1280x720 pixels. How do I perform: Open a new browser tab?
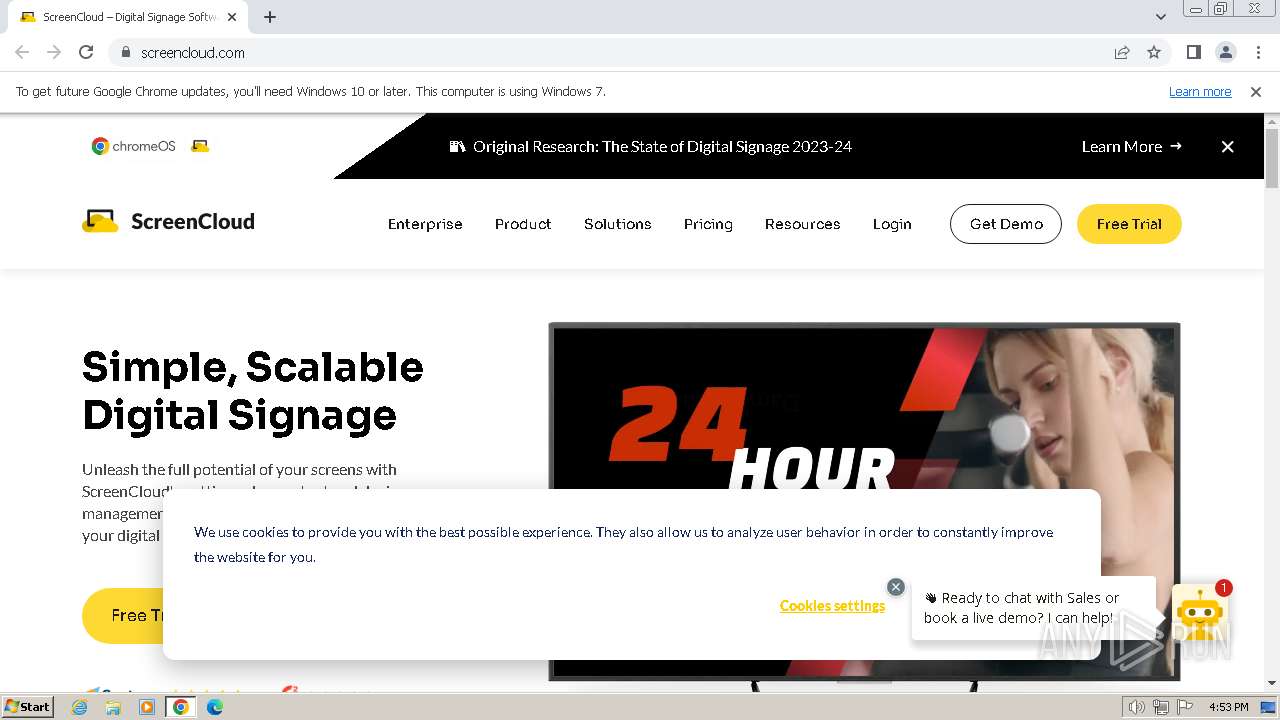pos(270,17)
